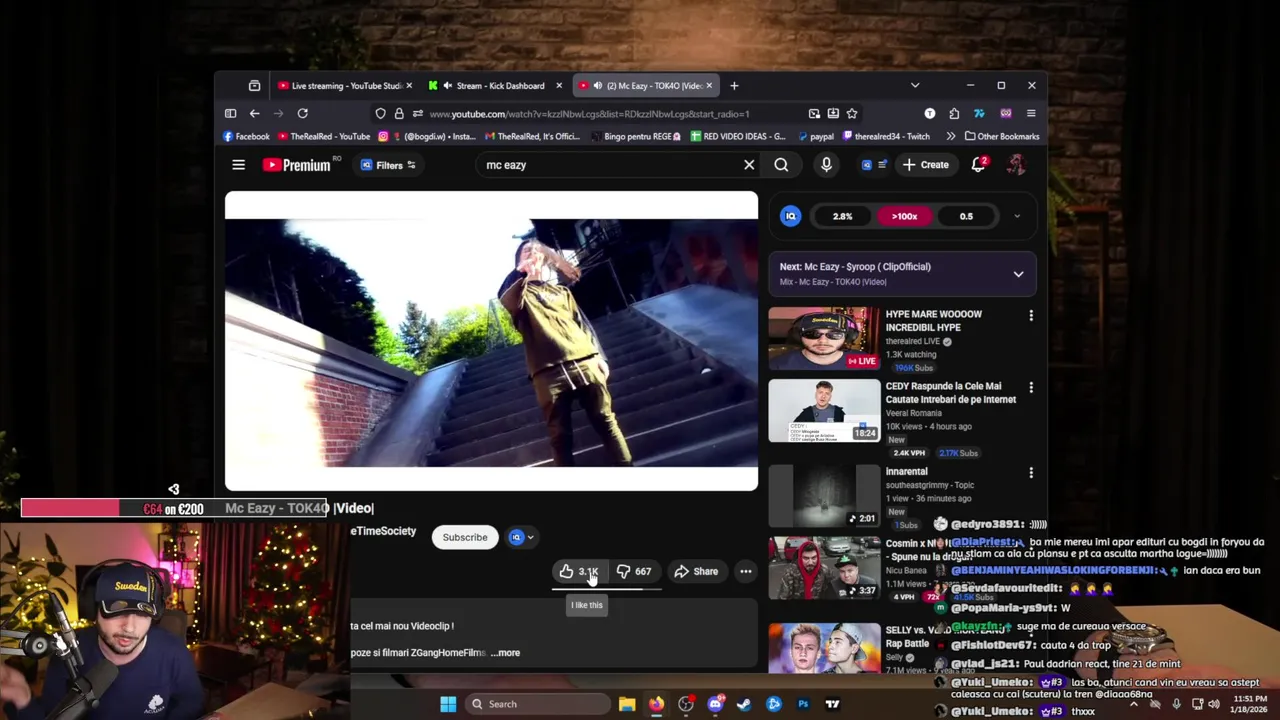Open File Explorer from the taskbar
Viewport: 1280px width, 720px height.
pyautogui.click(x=627, y=704)
